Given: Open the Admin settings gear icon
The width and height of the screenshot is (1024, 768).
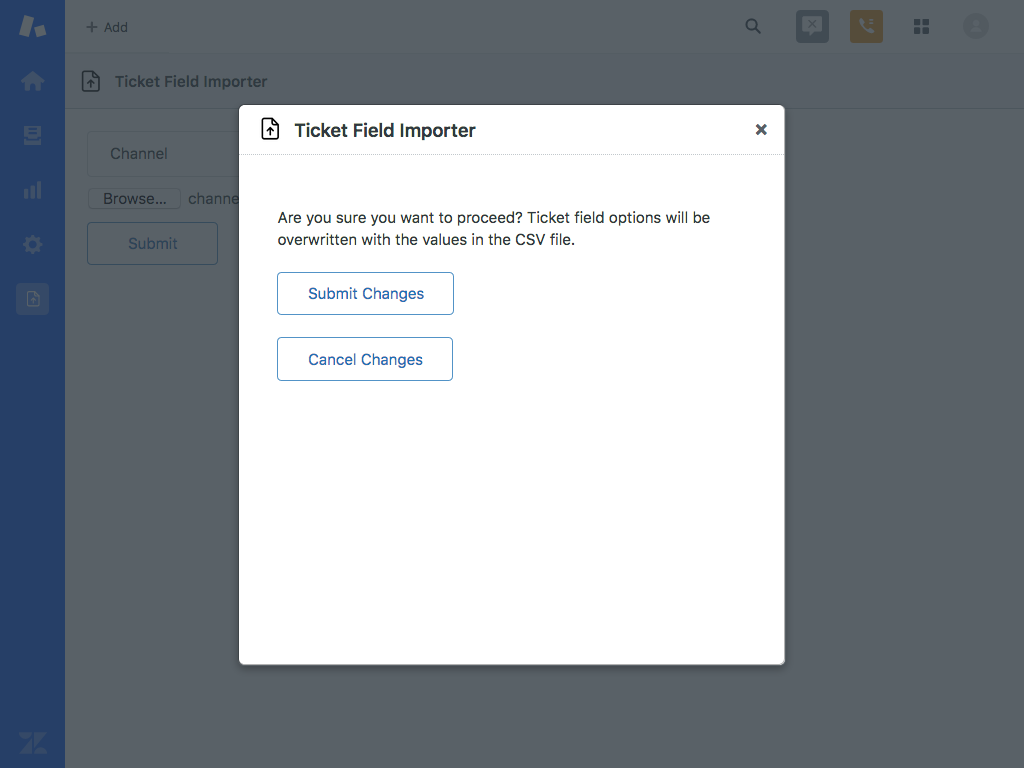Looking at the screenshot, I should (32, 244).
